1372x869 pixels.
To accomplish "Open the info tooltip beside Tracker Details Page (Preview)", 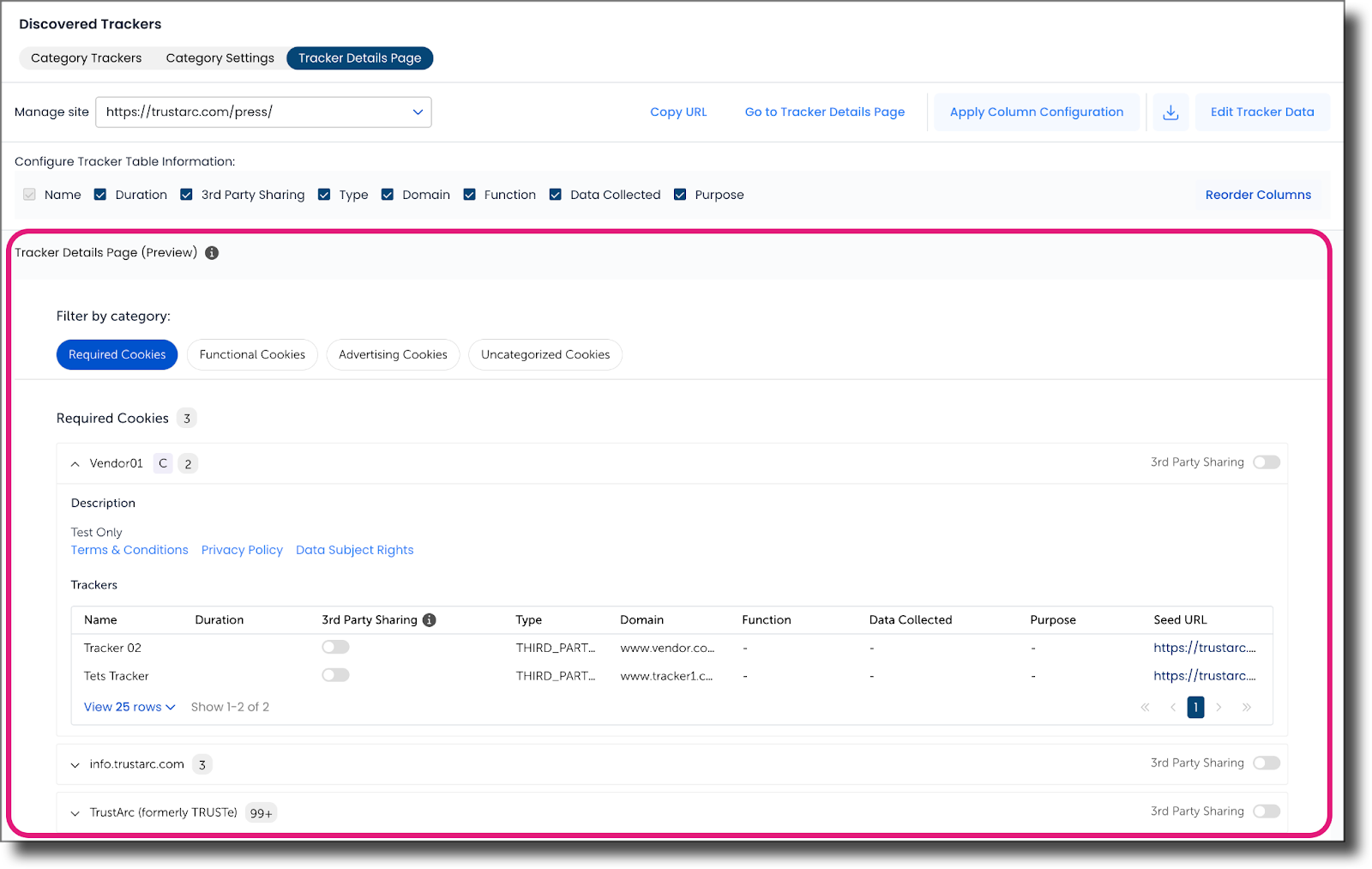I will click(211, 252).
